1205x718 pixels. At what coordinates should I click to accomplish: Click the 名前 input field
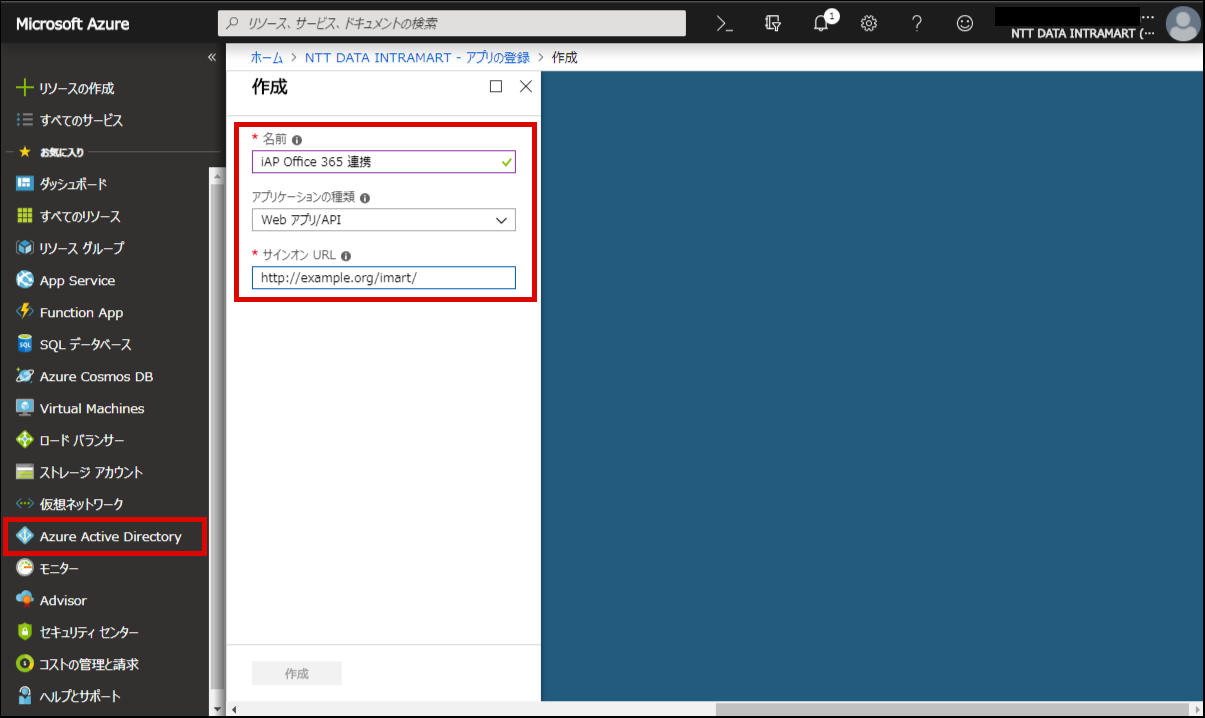(x=384, y=161)
